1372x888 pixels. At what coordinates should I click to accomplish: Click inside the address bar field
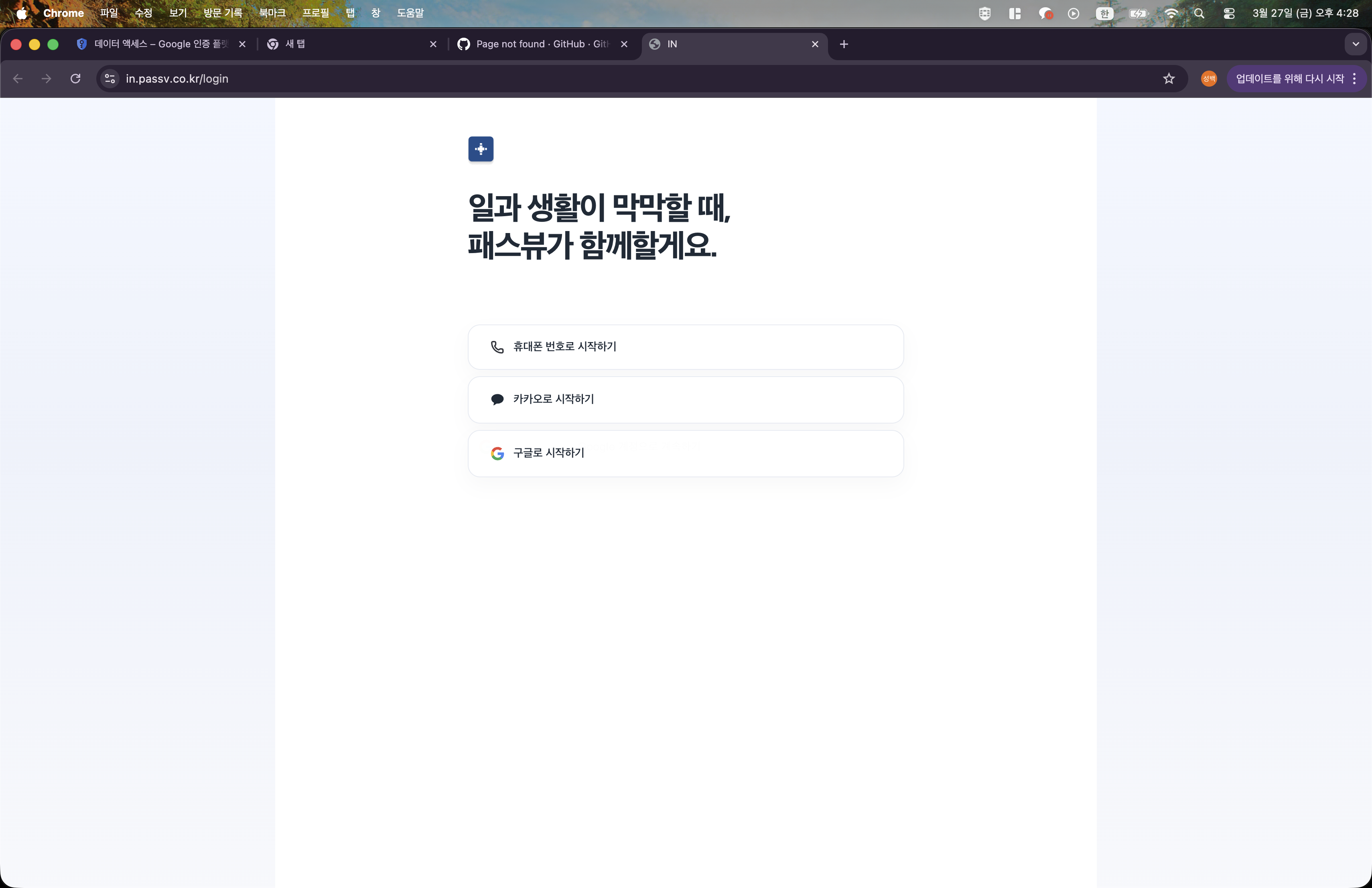(404, 79)
